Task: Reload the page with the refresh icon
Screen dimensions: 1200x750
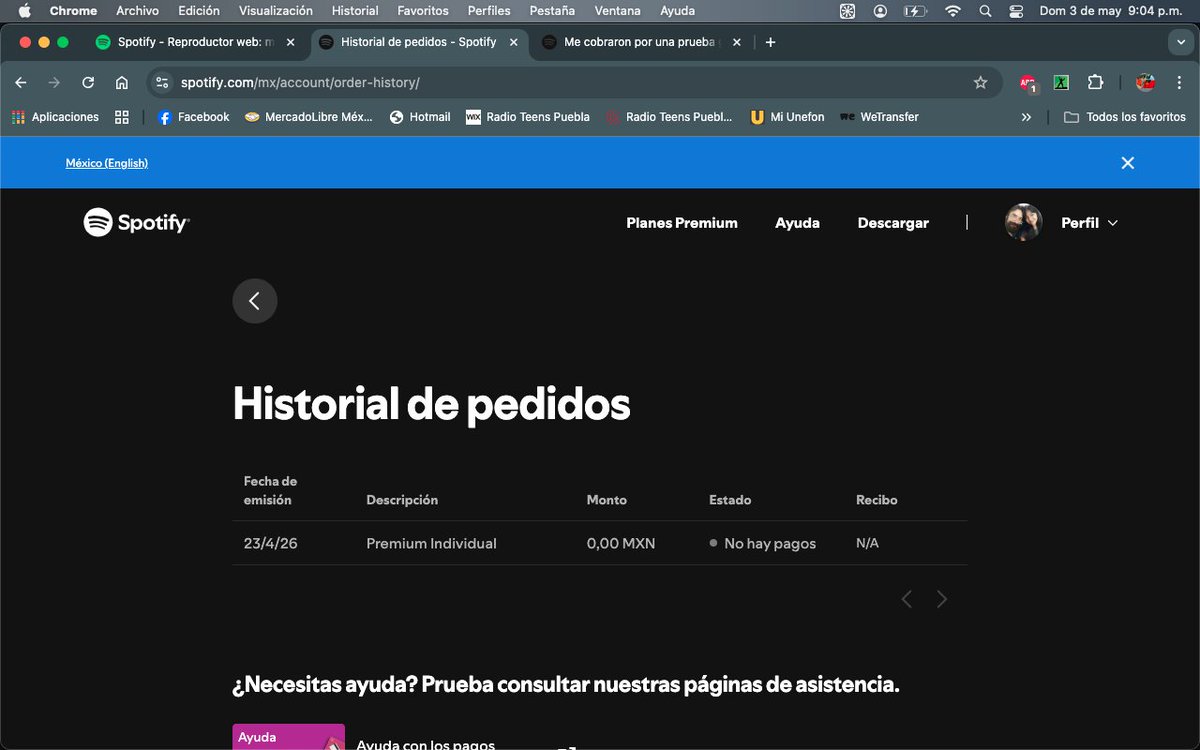Action: (88, 83)
